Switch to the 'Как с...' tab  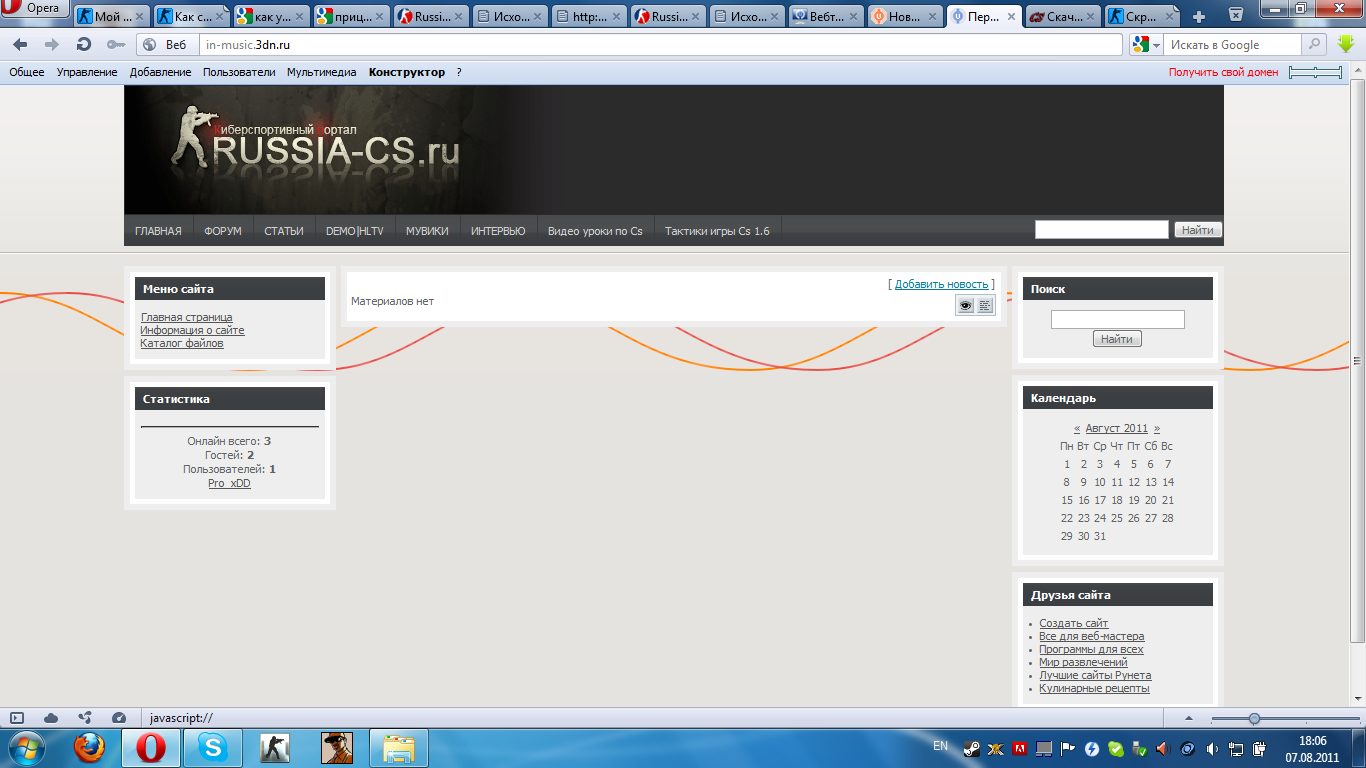191,17
